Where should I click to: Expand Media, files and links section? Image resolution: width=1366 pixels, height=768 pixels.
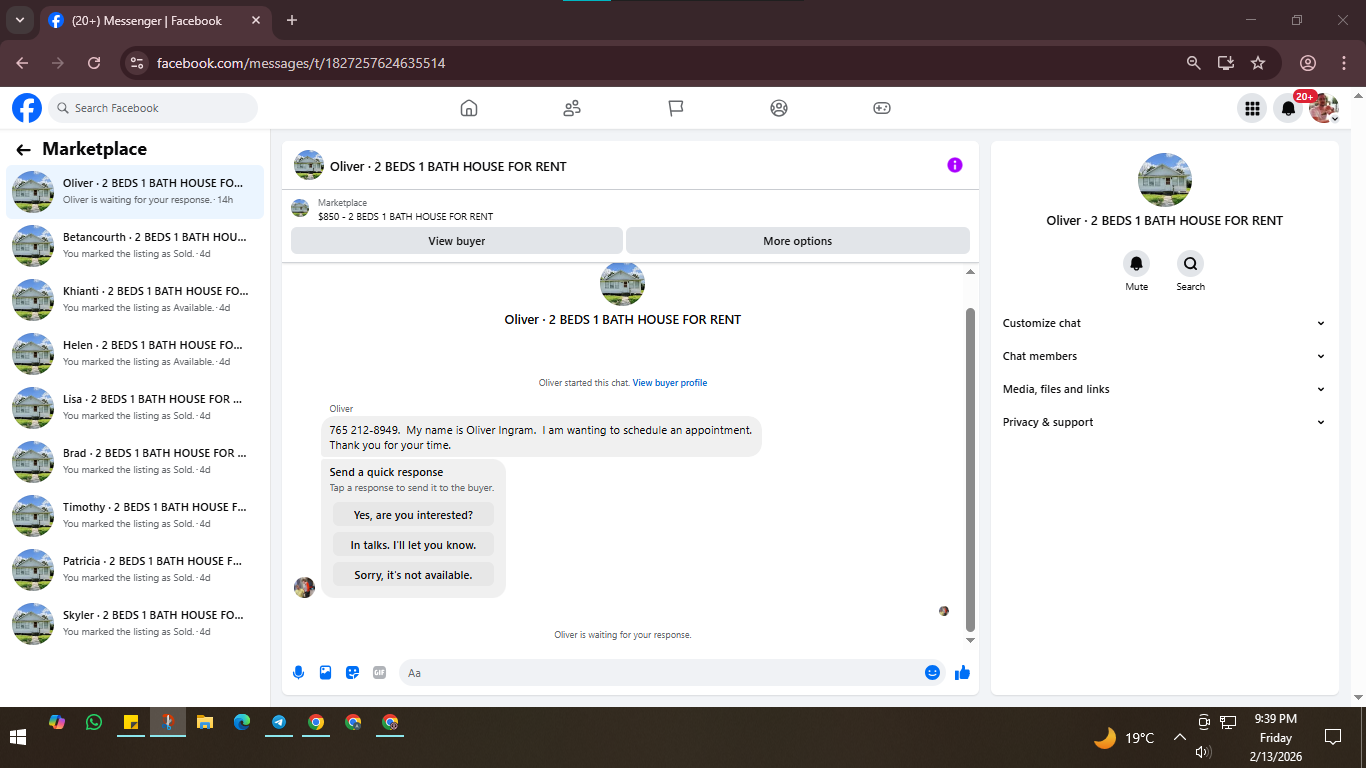[1164, 389]
